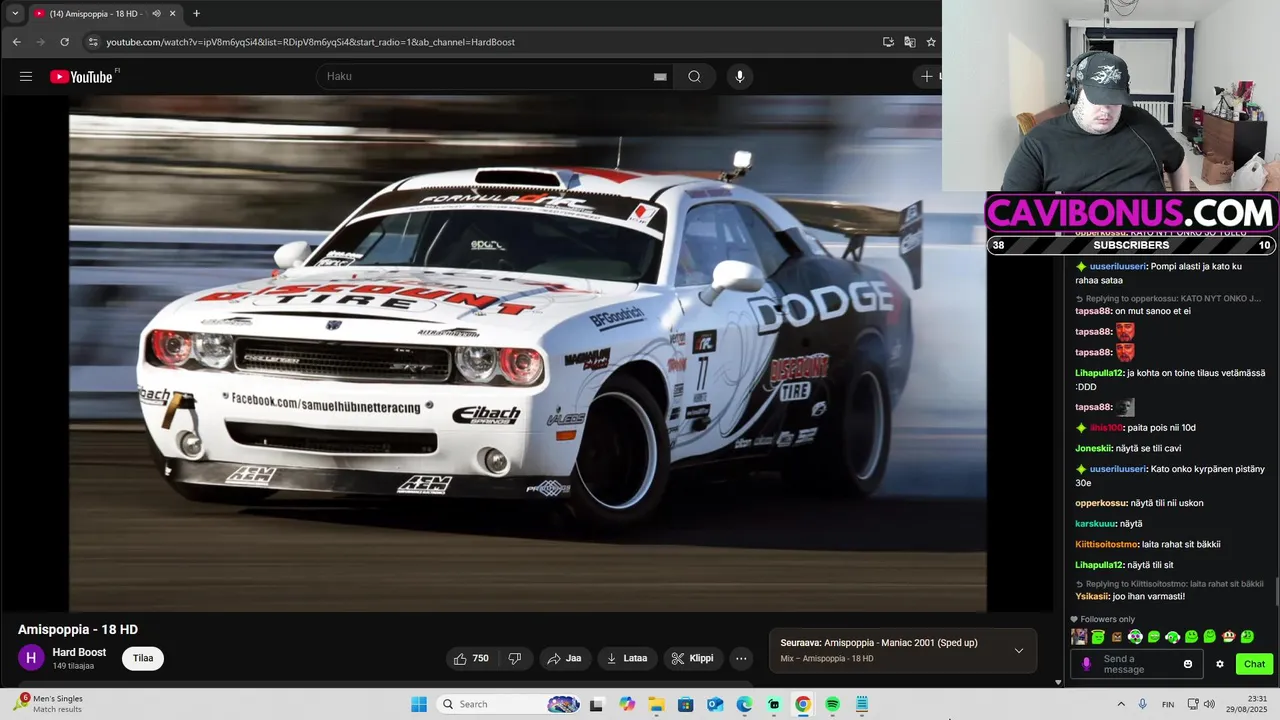Select the green angel halo emote
This screenshot has height=720, width=1280.
click(1098, 636)
